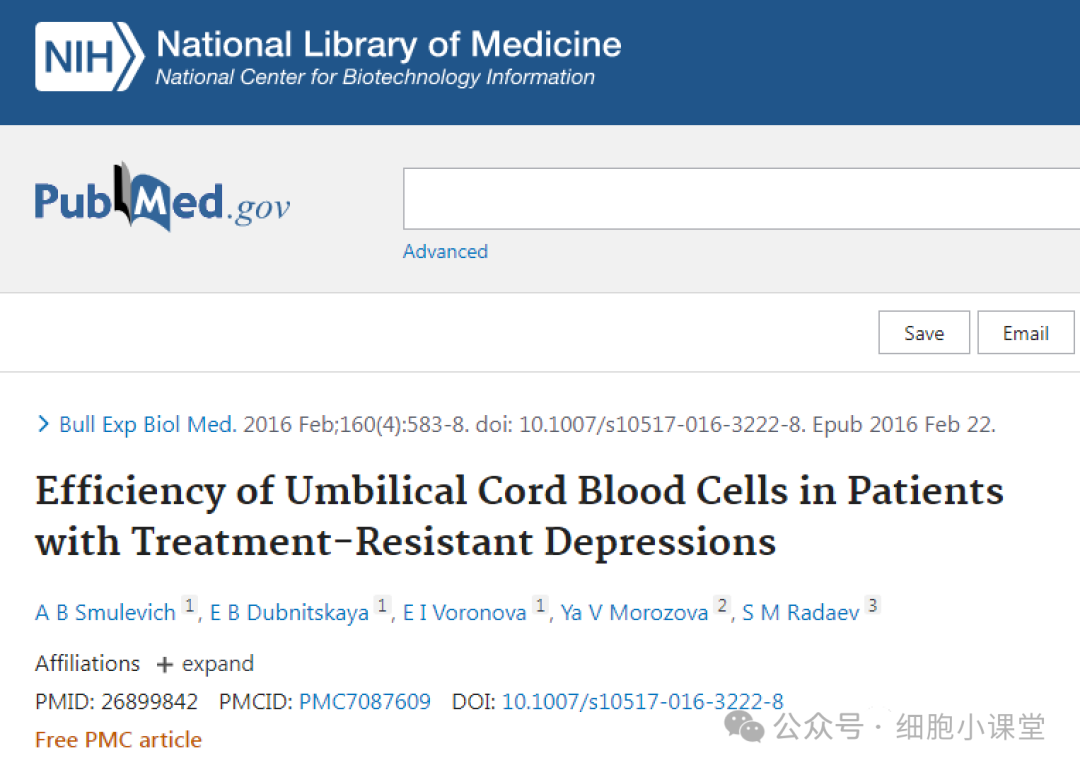Open author Ya V Morozova link
The height and width of the screenshot is (770, 1080).
click(634, 612)
